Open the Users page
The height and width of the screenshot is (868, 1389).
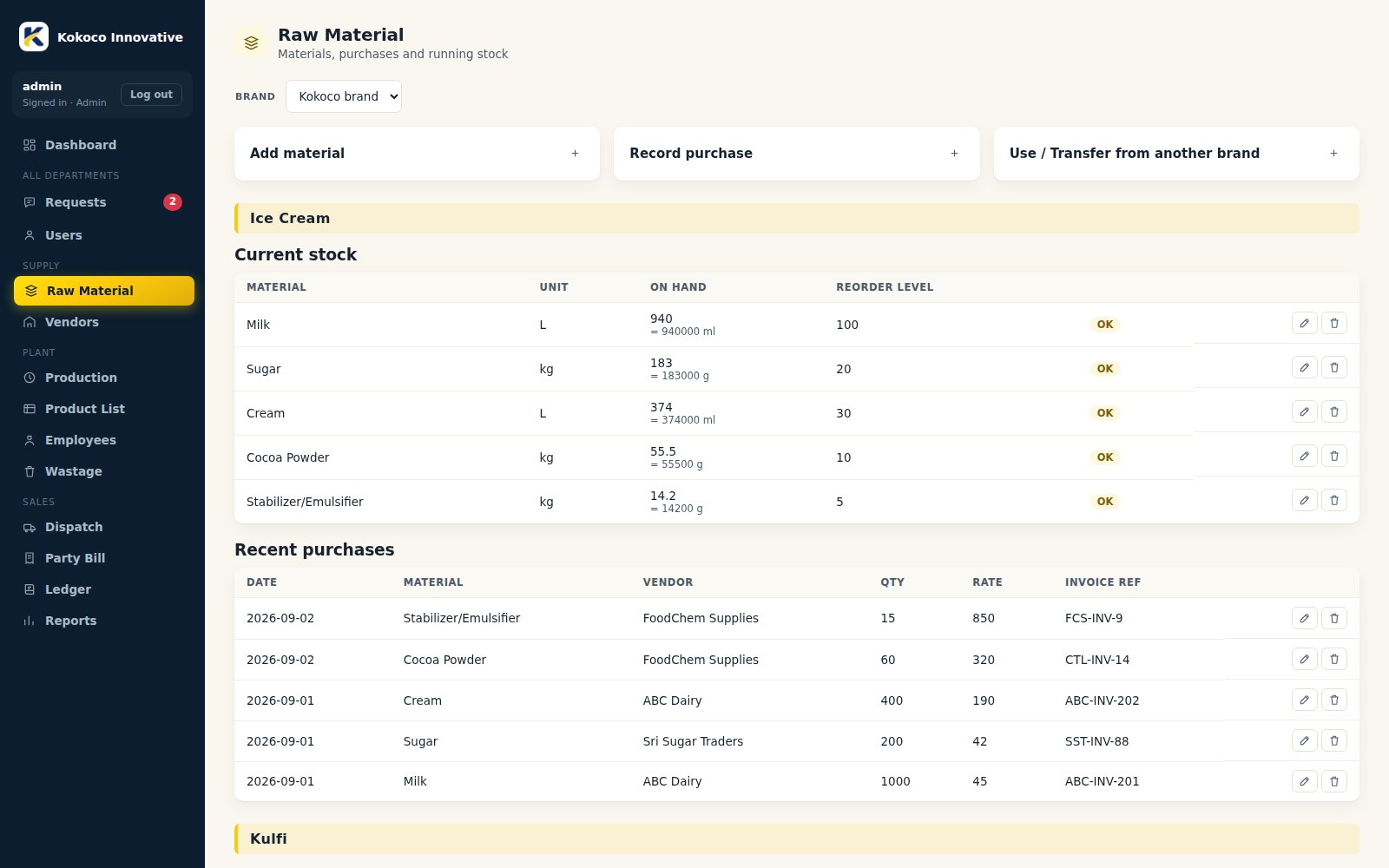pyautogui.click(x=102, y=235)
